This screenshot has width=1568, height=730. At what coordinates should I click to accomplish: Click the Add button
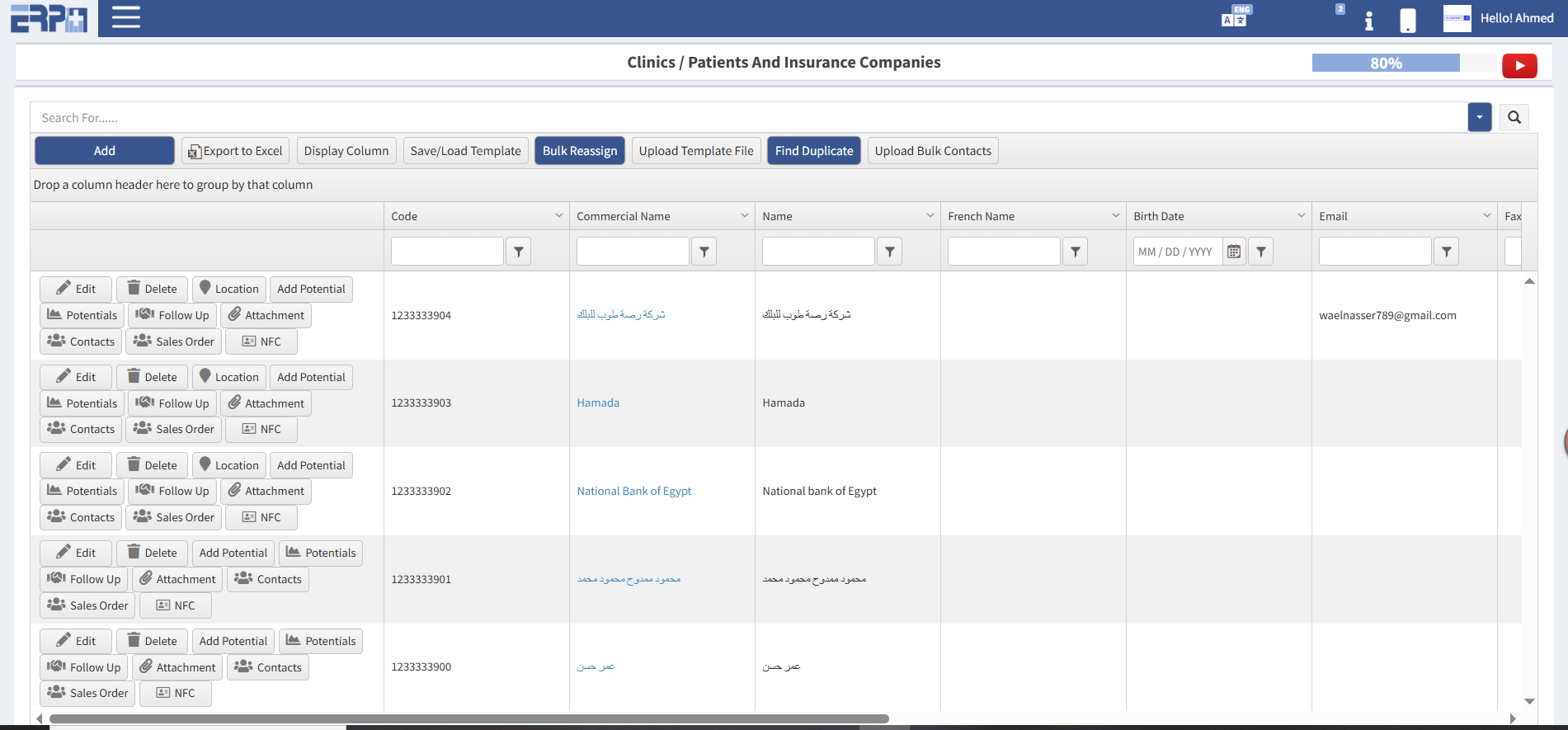[x=104, y=151]
